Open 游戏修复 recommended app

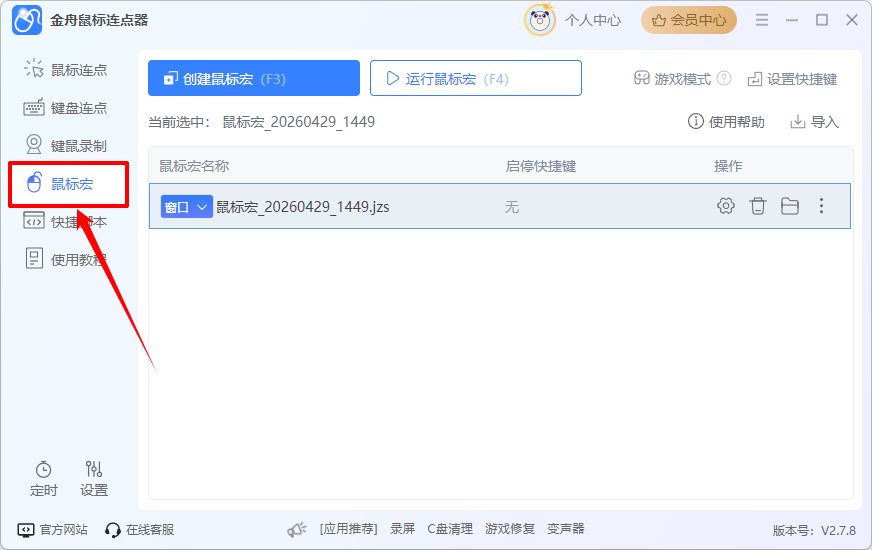(509, 529)
